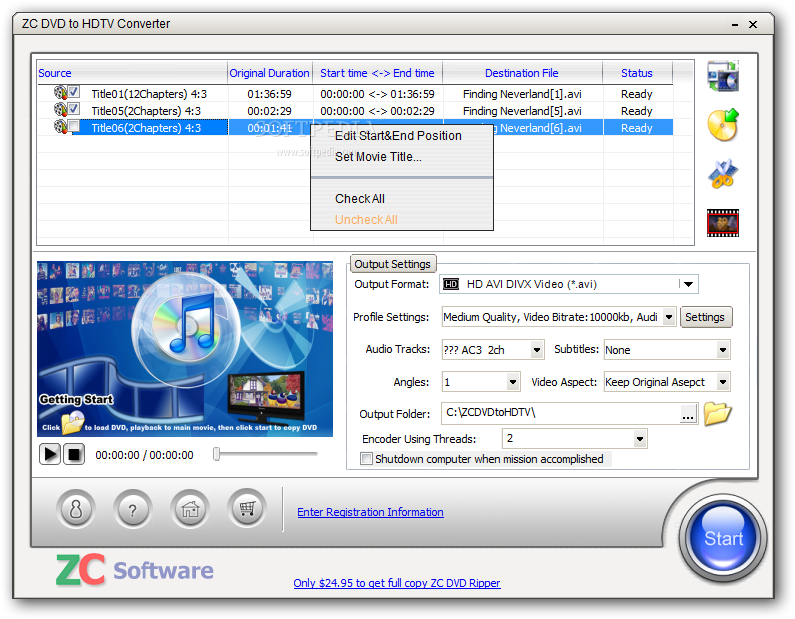
Task: Click the Start time <-> End time header
Action: (377, 73)
